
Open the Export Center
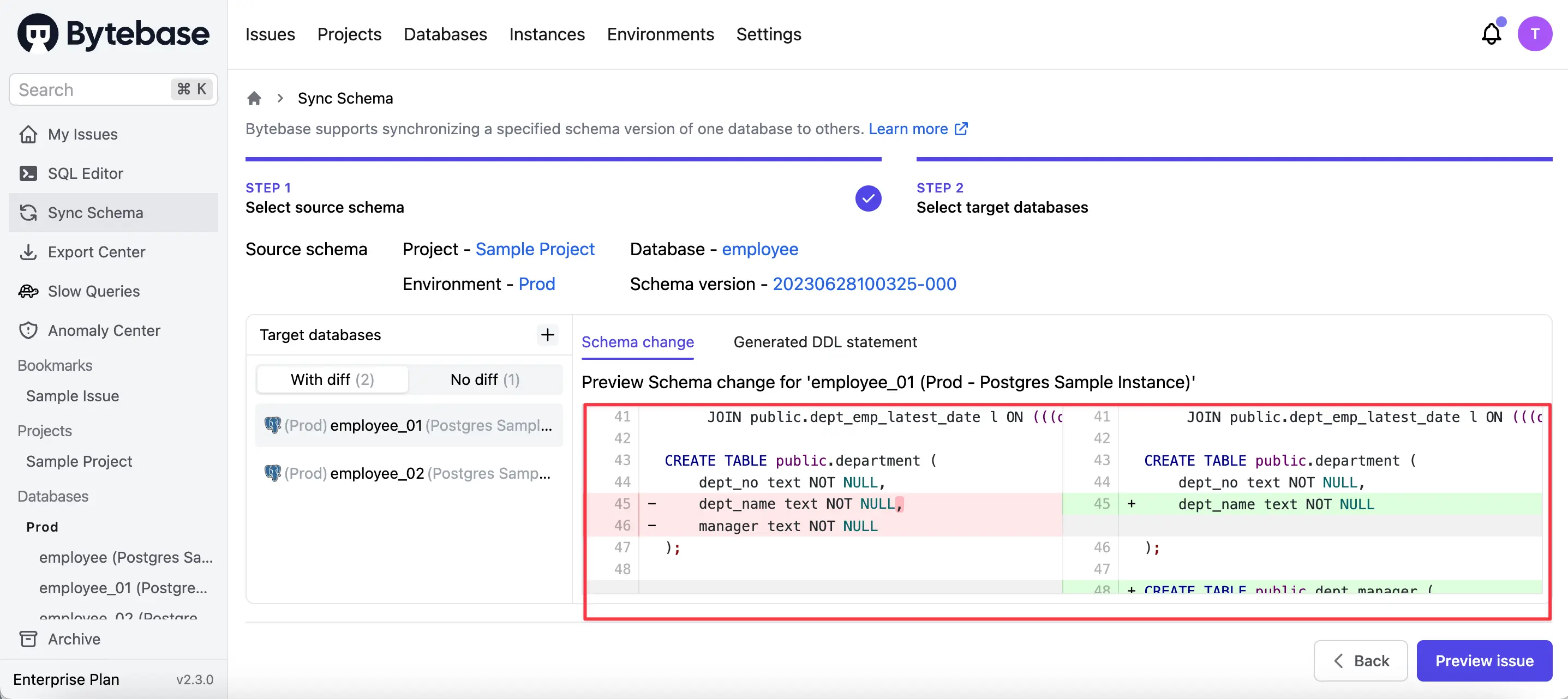97,252
